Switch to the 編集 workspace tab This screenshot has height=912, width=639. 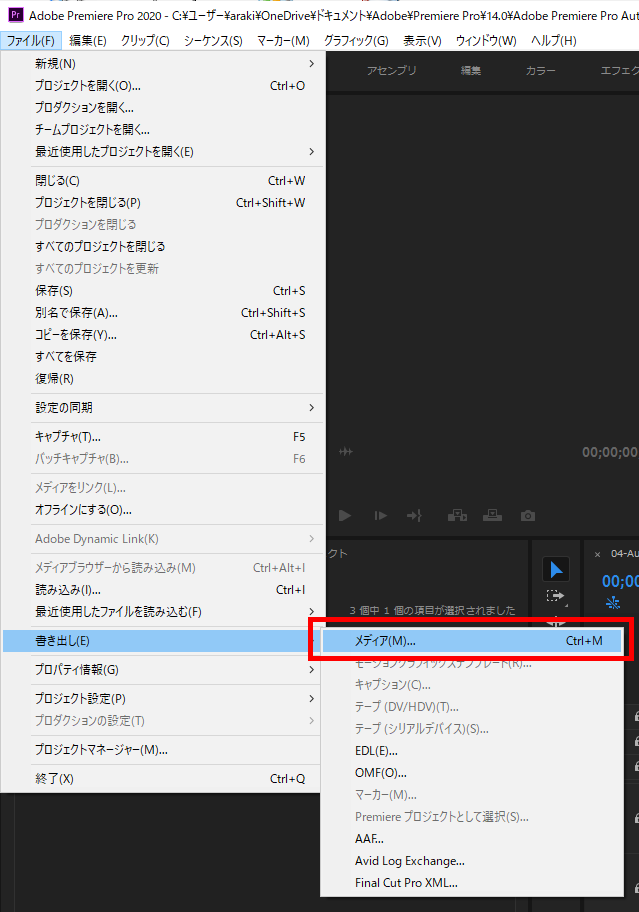(x=470, y=70)
